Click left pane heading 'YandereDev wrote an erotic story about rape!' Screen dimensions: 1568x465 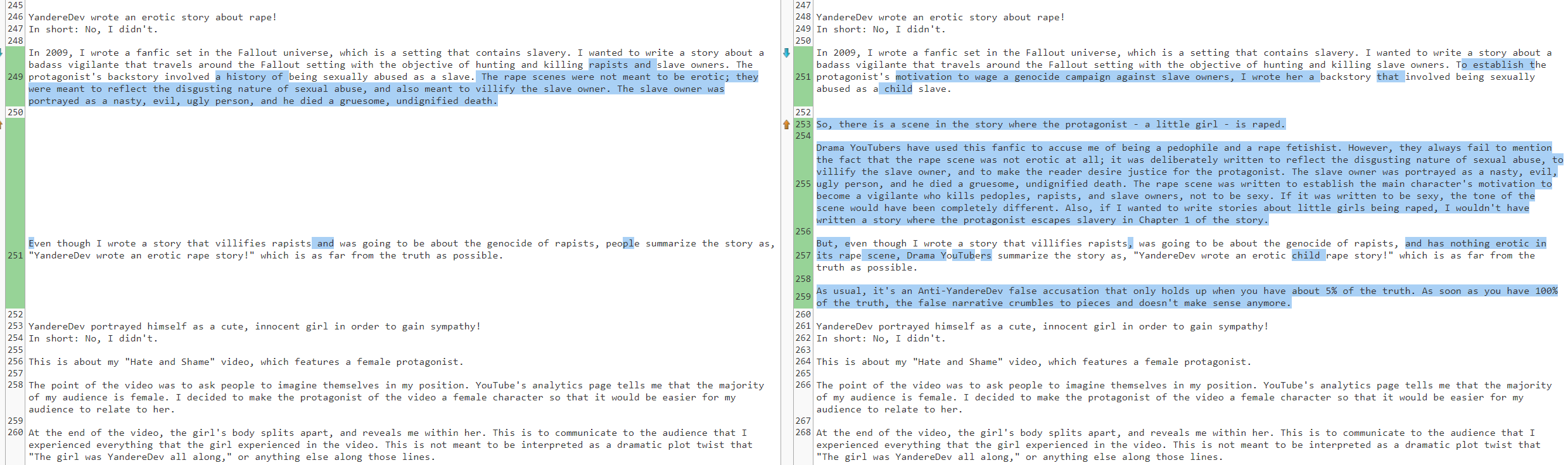[153, 17]
